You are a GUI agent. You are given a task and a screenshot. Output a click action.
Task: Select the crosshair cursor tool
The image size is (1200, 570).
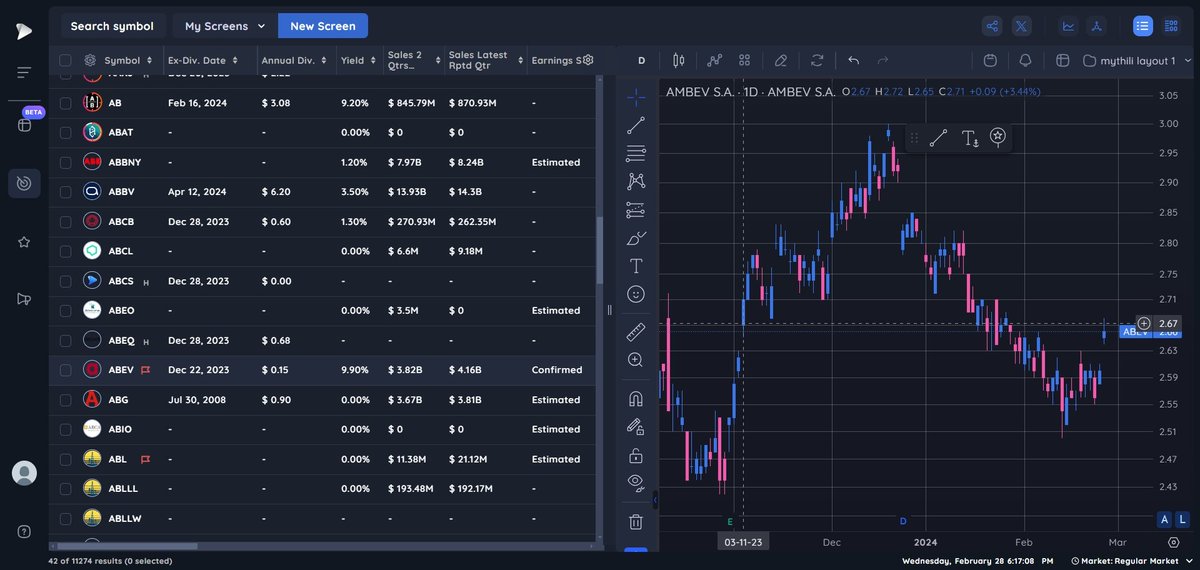point(636,97)
